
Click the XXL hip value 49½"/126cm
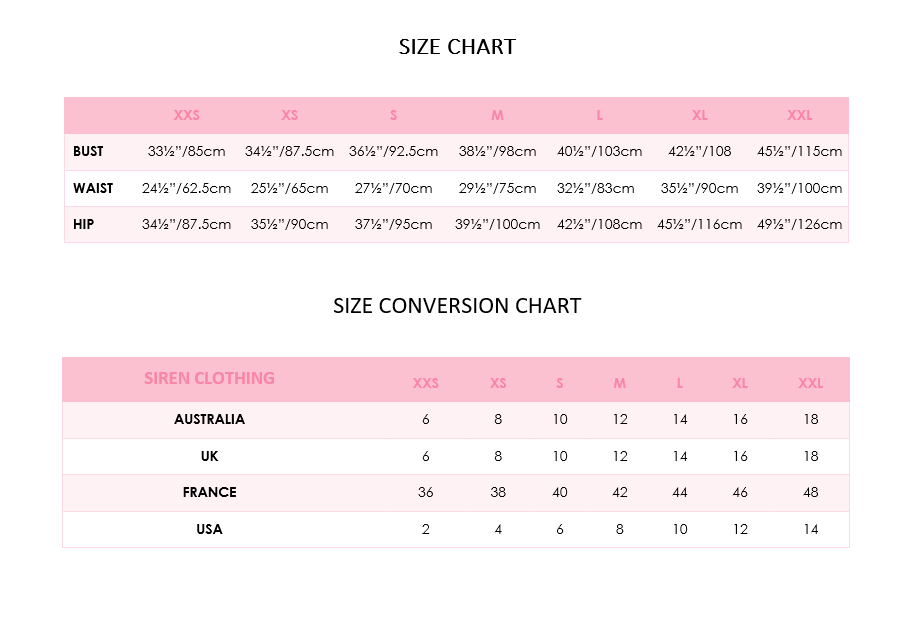(x=799, y=224)
